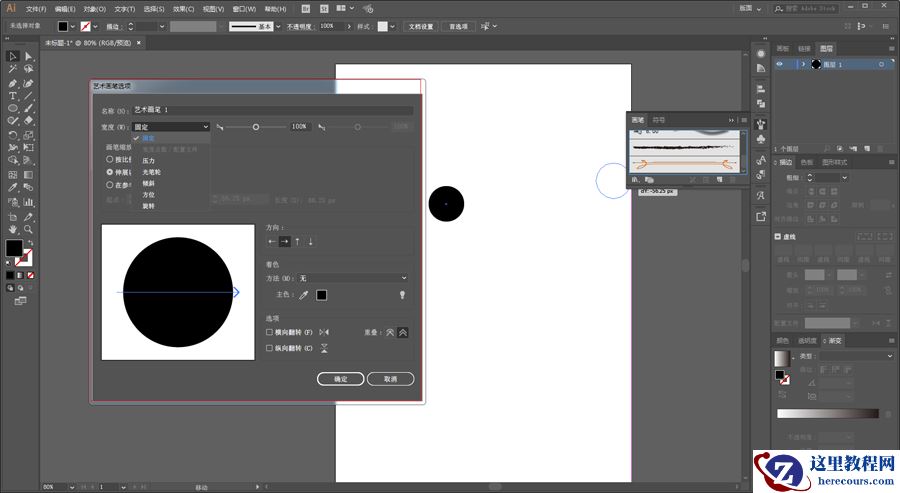Expand 图层 1 layer disclosure arrow
Viewport: 900px width, 493px height.
click(802, 64)
